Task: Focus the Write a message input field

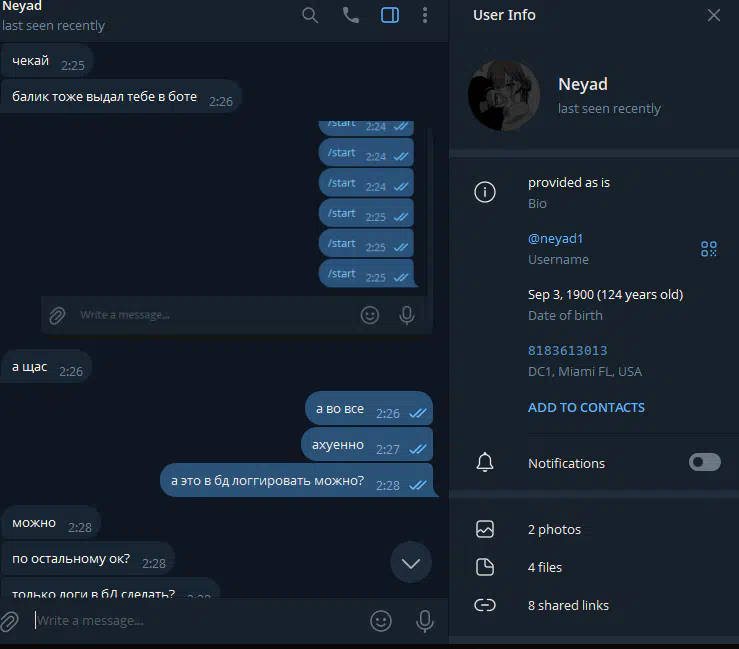Action: [198, 621]
